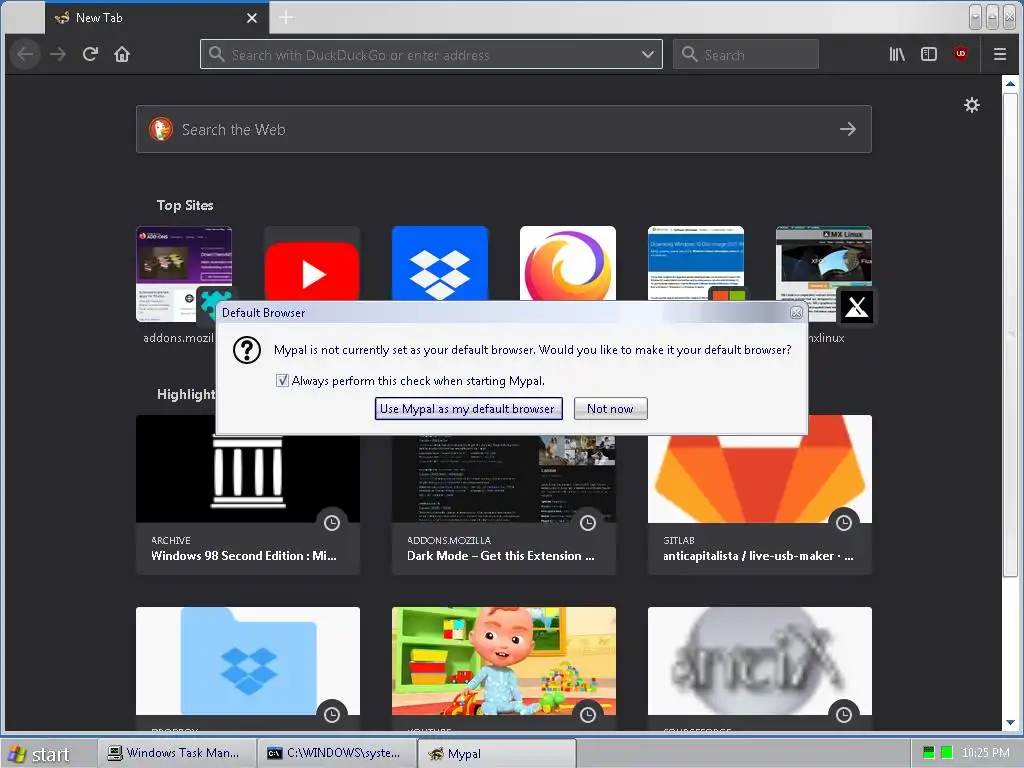Open the Library icon in toolbar
Image resolution: width=1024 pixels, height=768 pixels.
click(x=897, y=54)
